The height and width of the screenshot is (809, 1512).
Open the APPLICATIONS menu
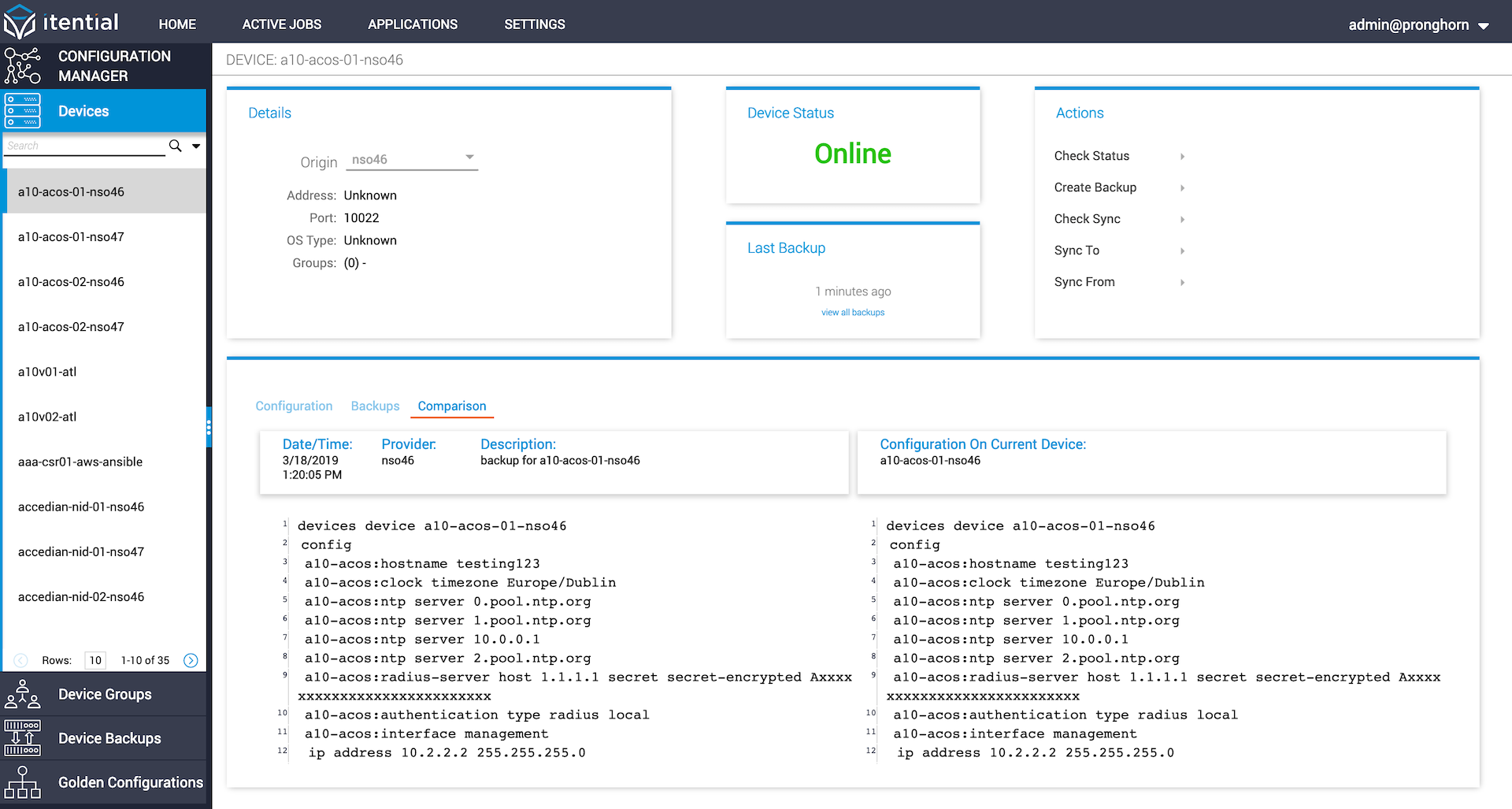click(413, 24)
